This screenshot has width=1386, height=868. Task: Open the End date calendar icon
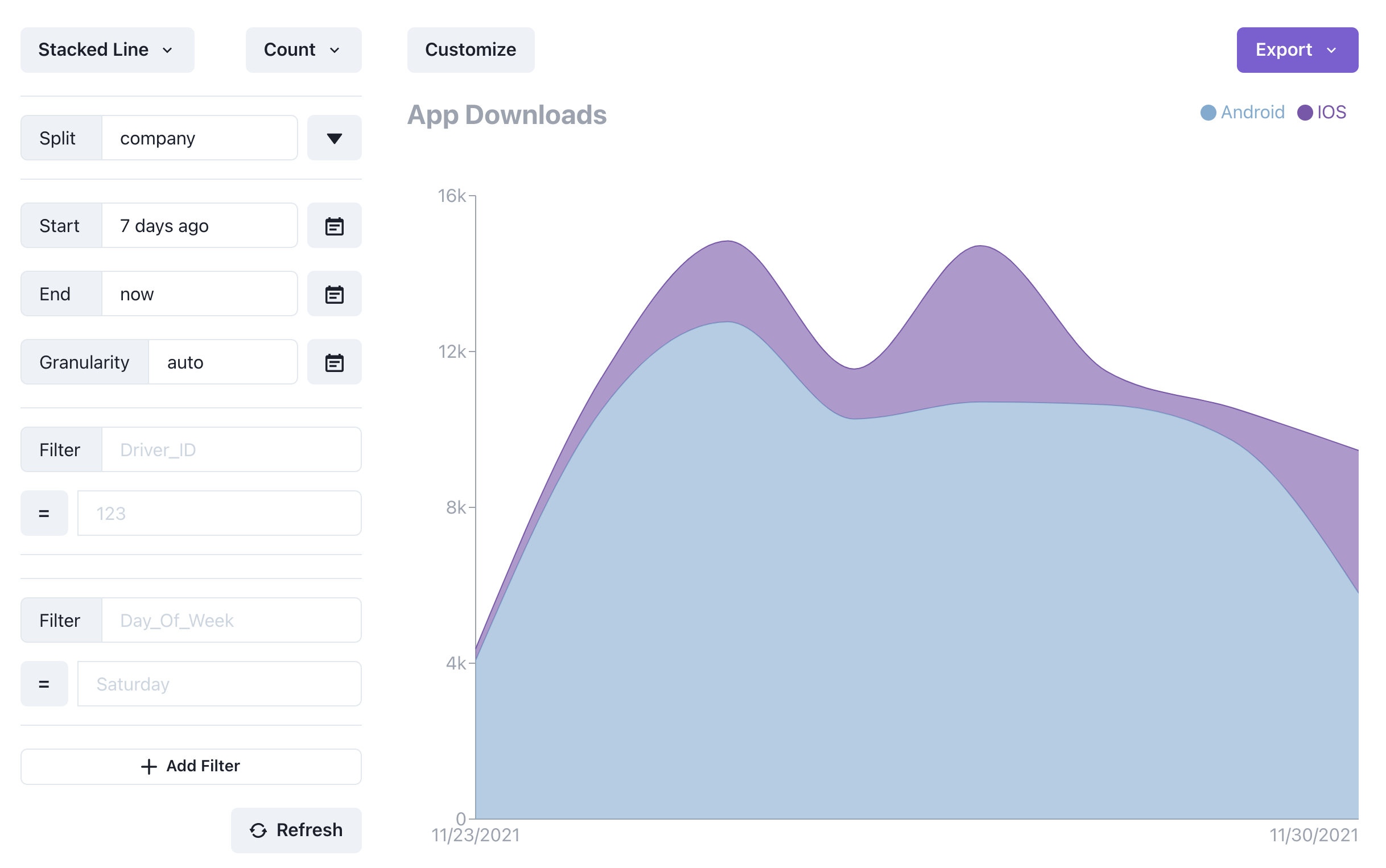(334, 294)
